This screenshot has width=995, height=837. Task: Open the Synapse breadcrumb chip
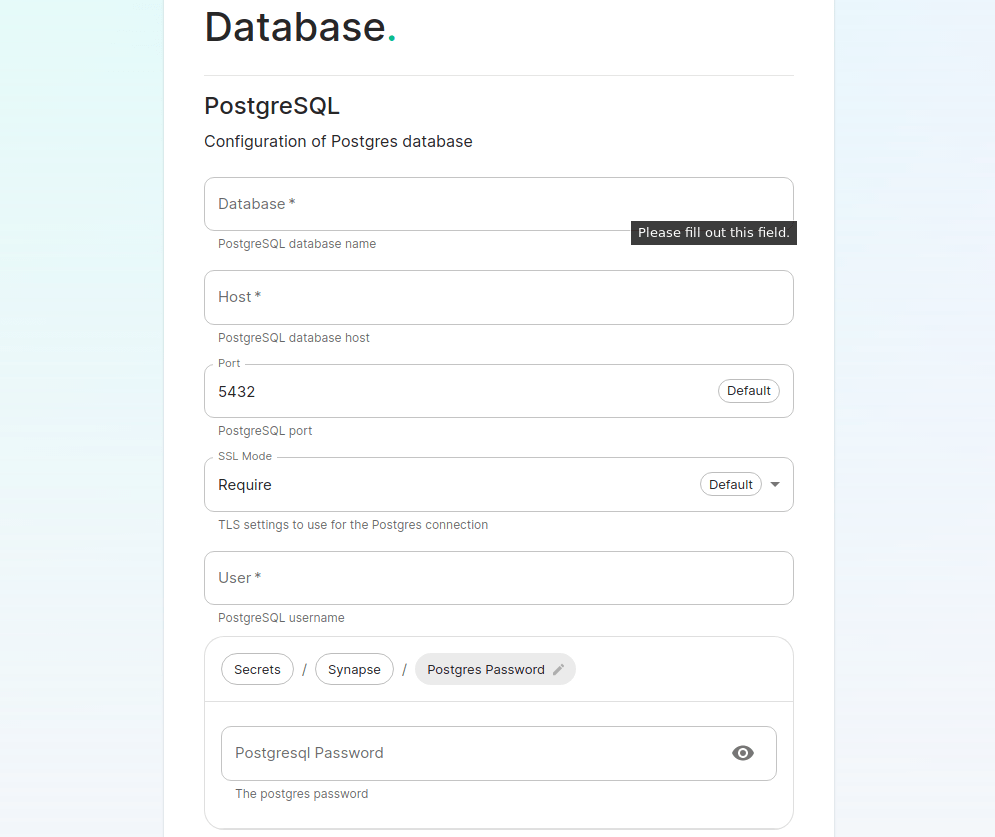[x=354, y=670]
